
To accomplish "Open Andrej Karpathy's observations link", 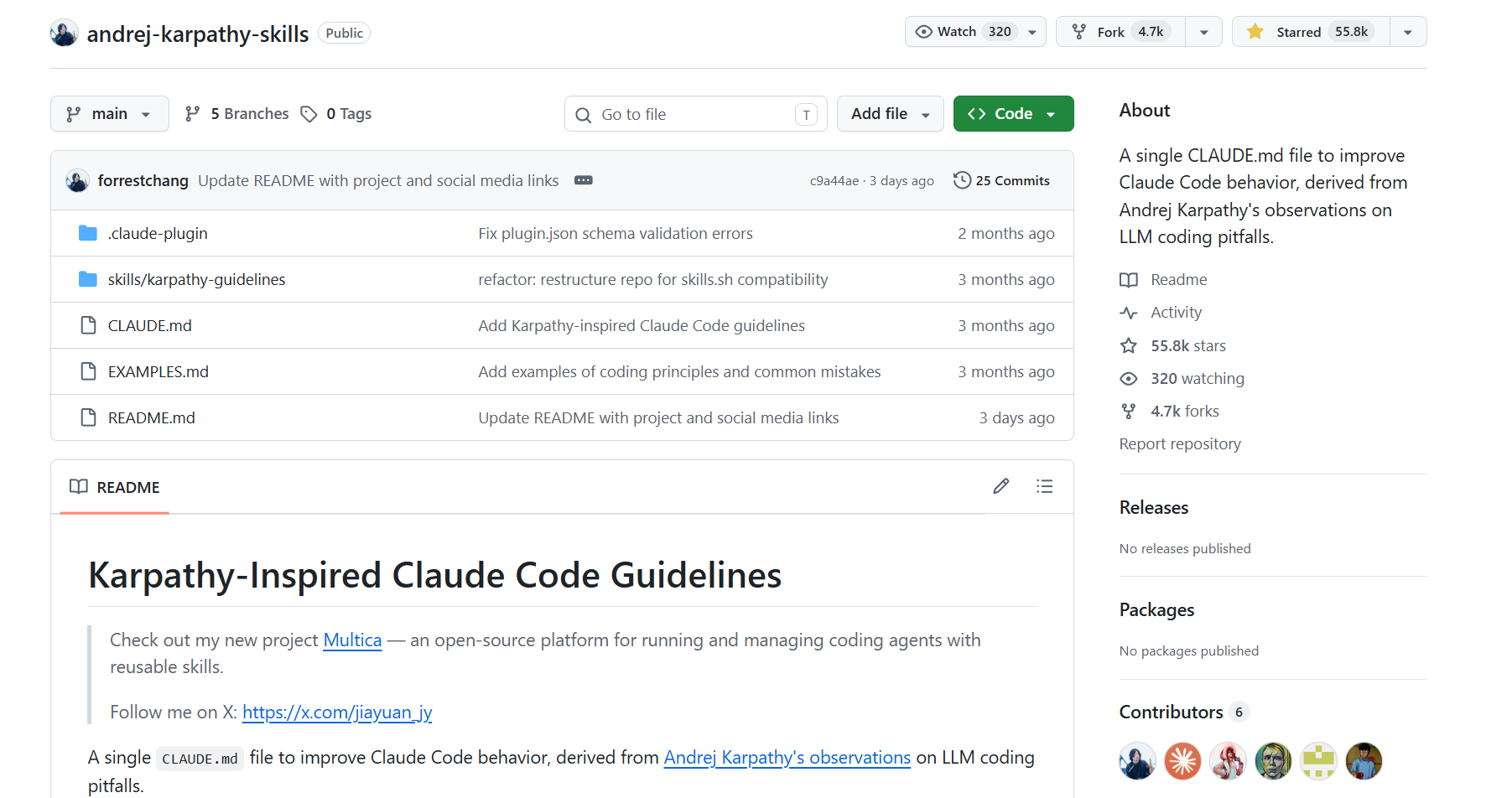I will 787,757.
